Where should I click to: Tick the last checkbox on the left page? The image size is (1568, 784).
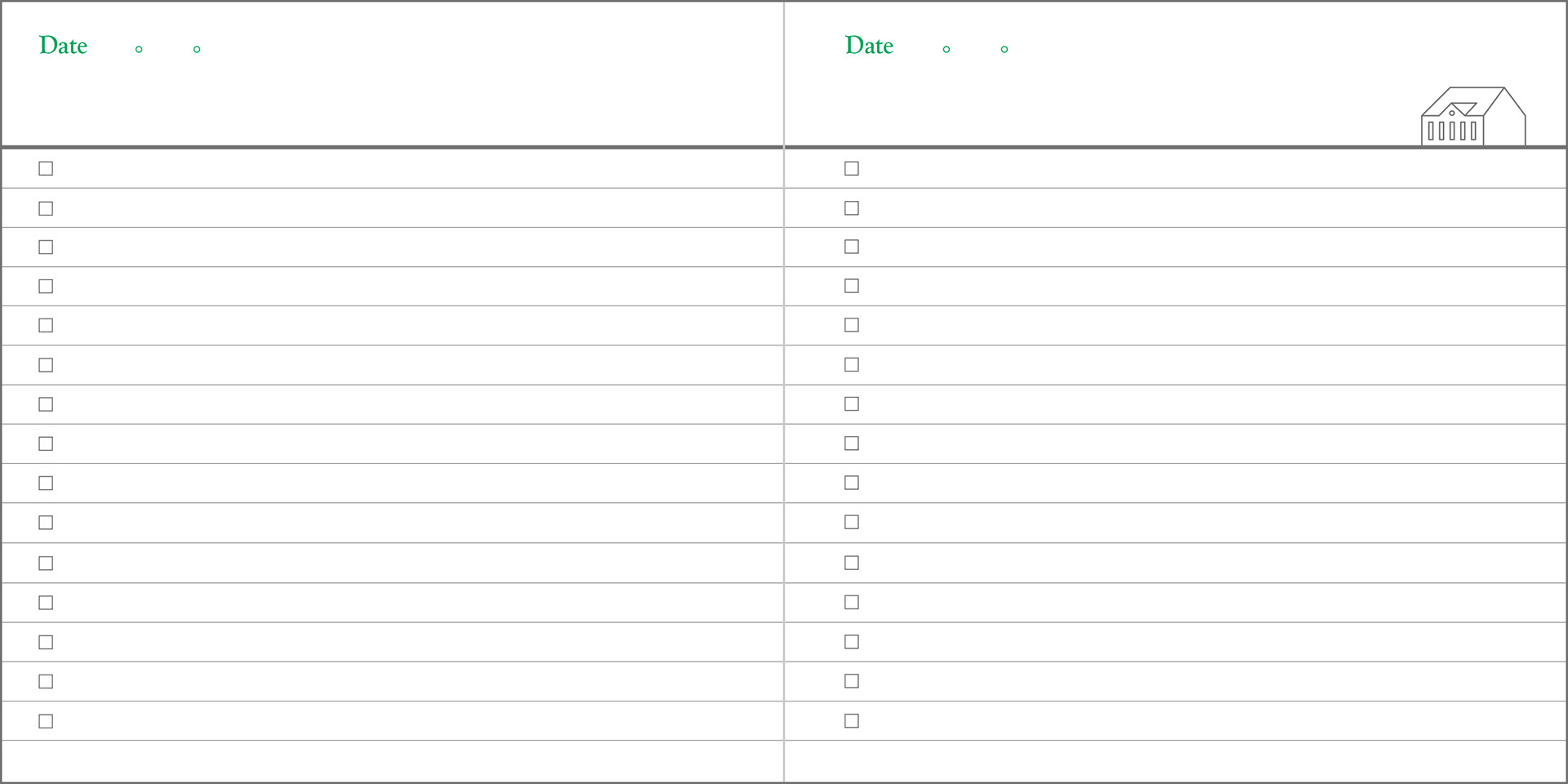point(46,721)
